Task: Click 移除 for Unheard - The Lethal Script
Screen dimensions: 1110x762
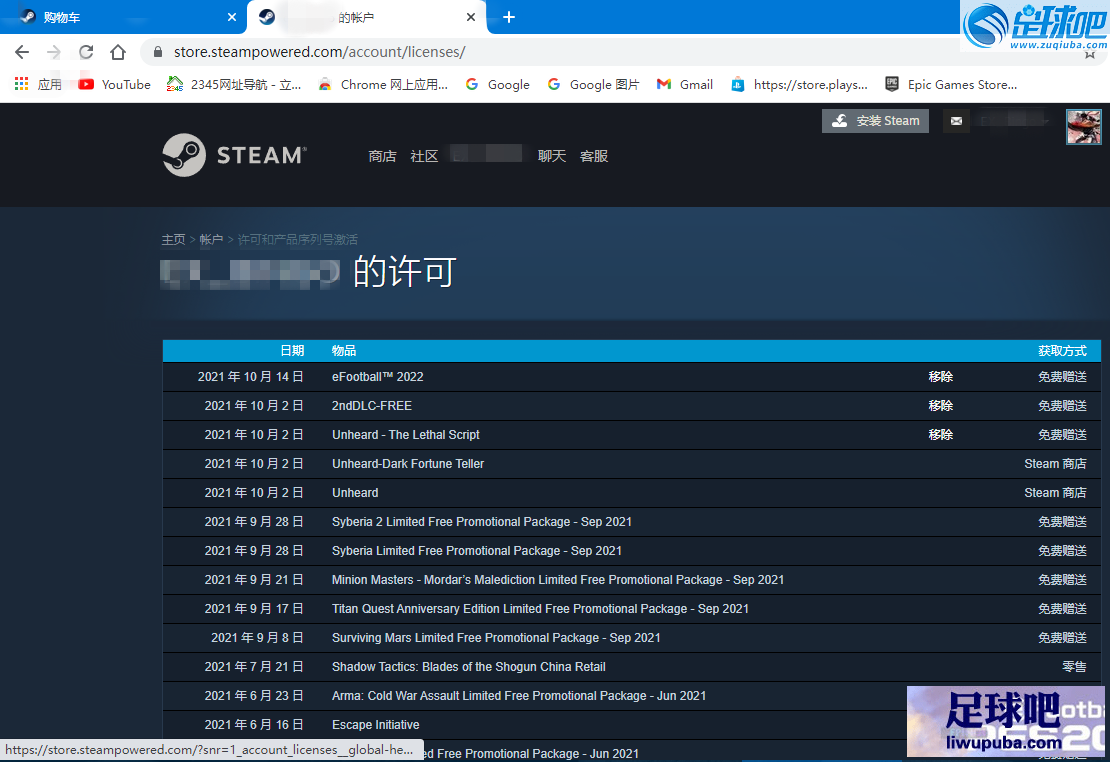Action: (x=941, y=435)
